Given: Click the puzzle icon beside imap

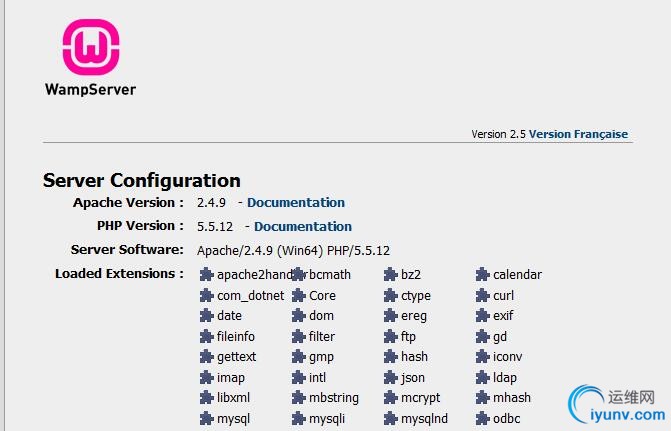Looking at the screenshot, I should click(x=207, y=377).
